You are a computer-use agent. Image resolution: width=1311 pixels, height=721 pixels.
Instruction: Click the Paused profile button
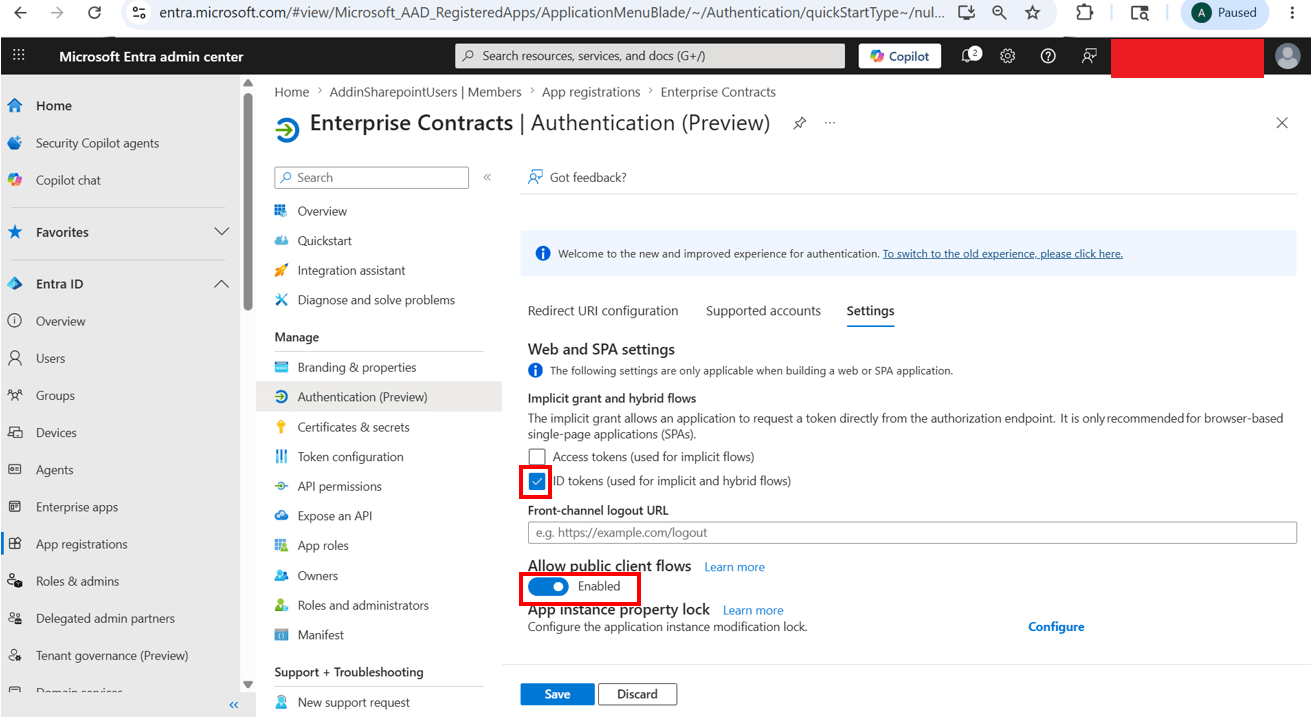tap(1225, 13)
